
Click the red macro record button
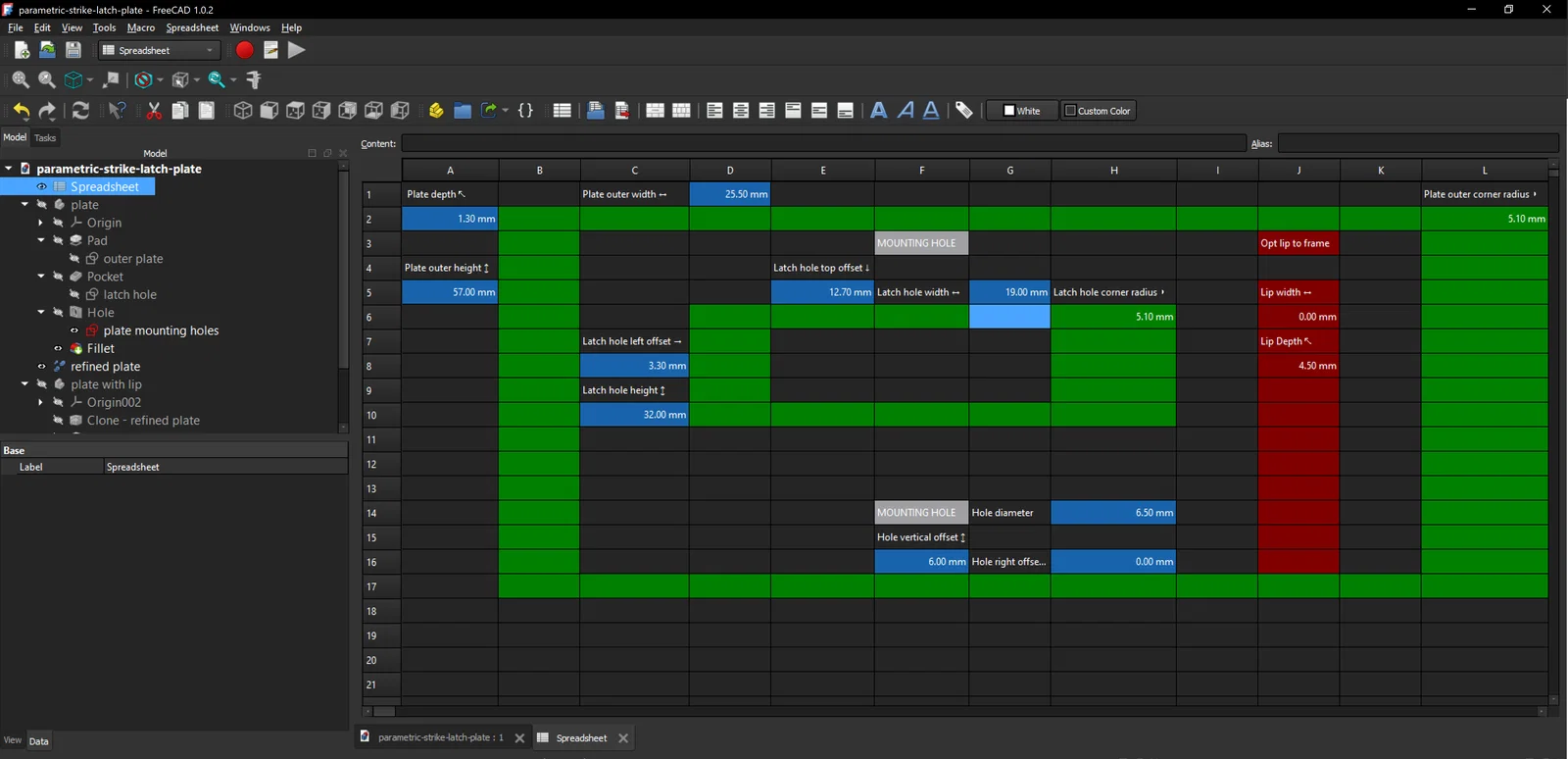point(244,50)
